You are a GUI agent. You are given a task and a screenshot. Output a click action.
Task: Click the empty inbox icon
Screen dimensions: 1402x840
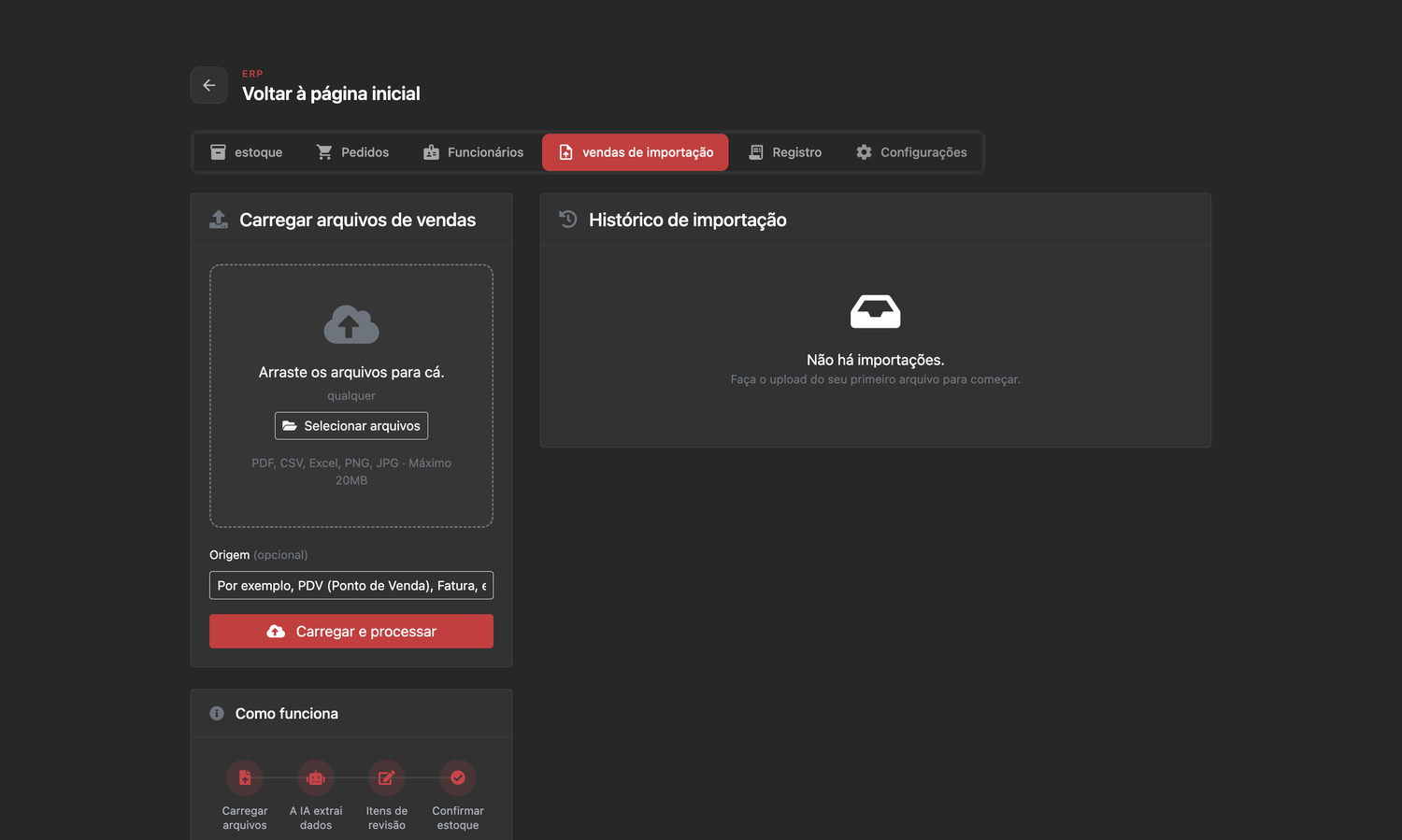click(x=876, y=311)
